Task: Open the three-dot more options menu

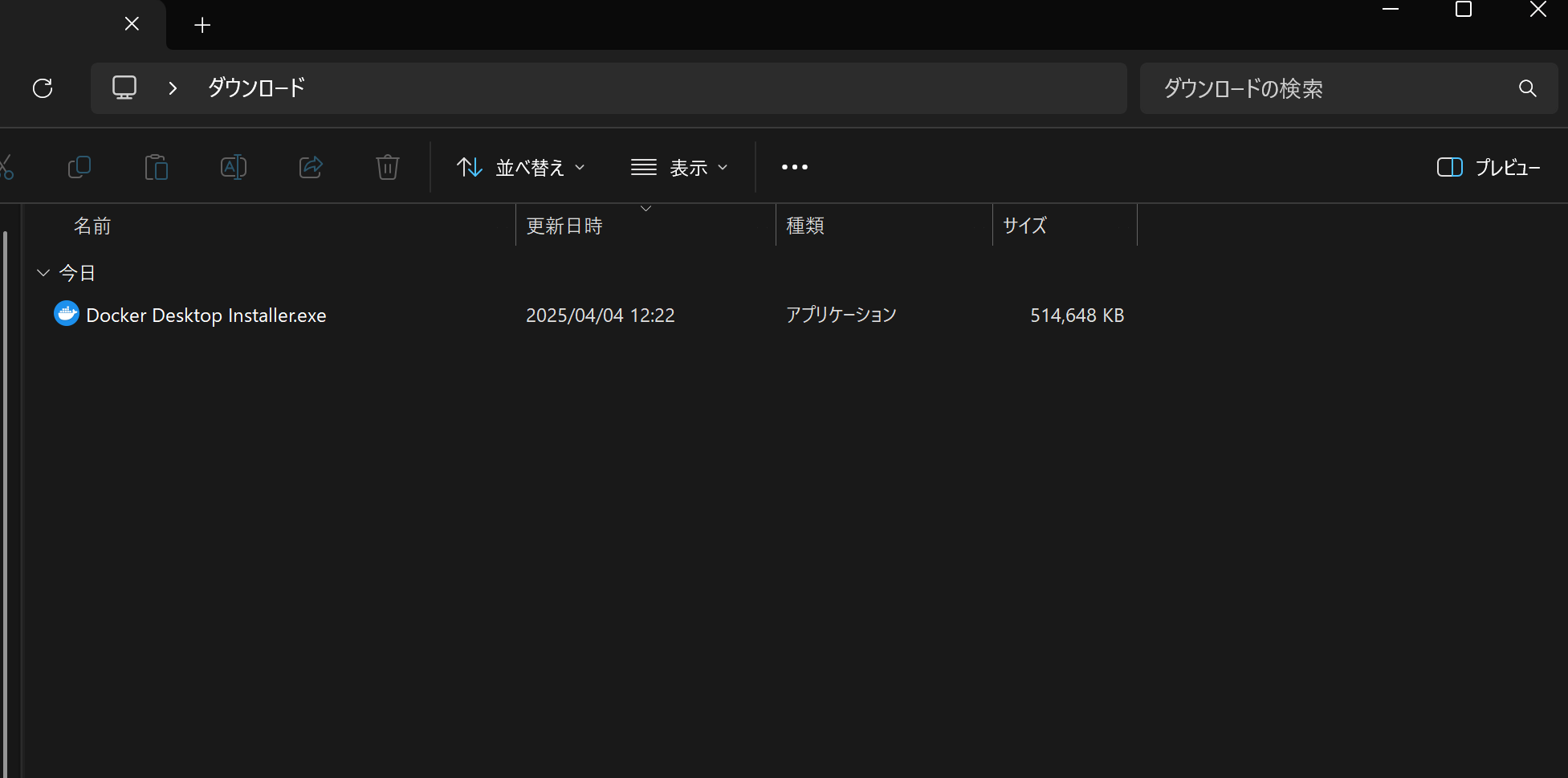Action: coord(794,167)
